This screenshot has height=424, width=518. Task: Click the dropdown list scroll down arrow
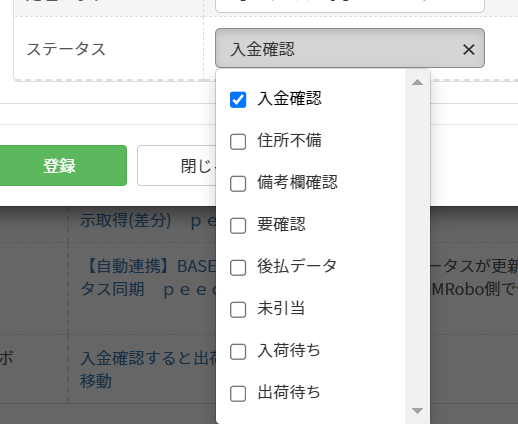coord(417,410)
